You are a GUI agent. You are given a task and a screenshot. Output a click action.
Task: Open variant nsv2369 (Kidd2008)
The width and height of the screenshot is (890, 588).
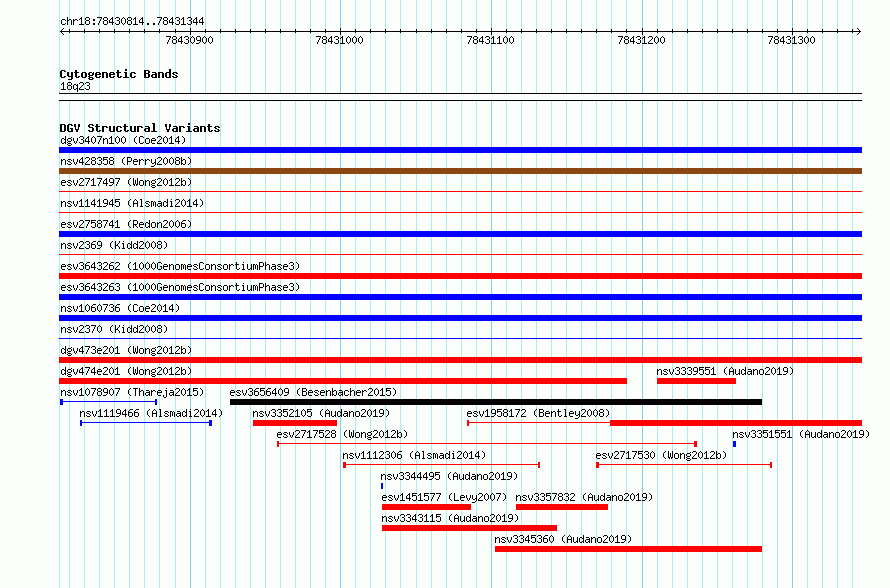pyautogui.click(x=114, y=245)
